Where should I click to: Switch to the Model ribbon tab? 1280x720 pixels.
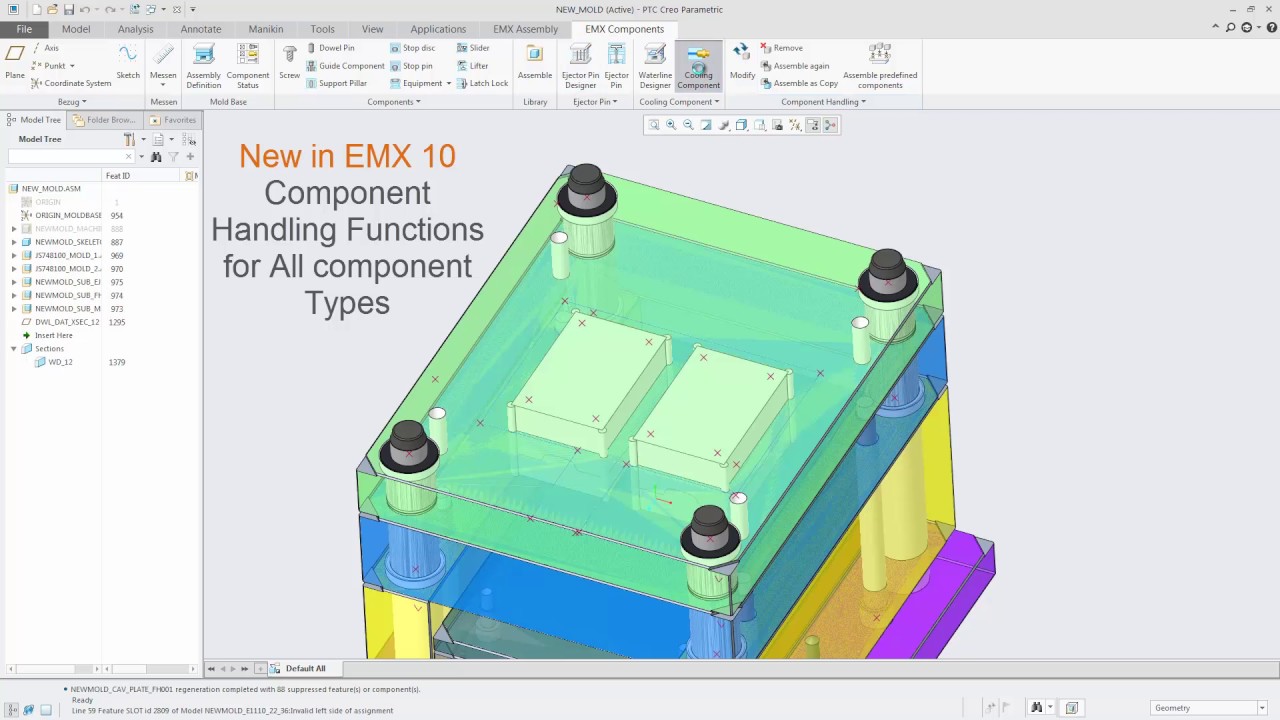click(76, 29)
